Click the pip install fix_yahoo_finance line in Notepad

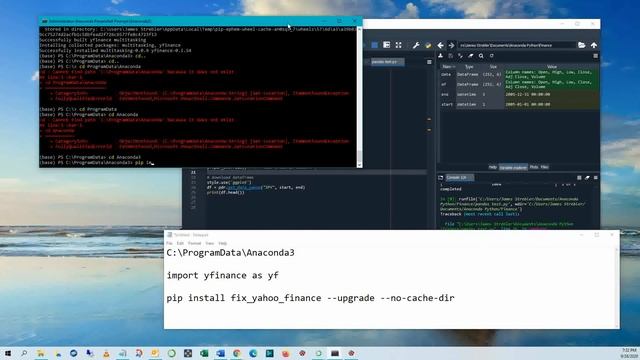point(310,298)
